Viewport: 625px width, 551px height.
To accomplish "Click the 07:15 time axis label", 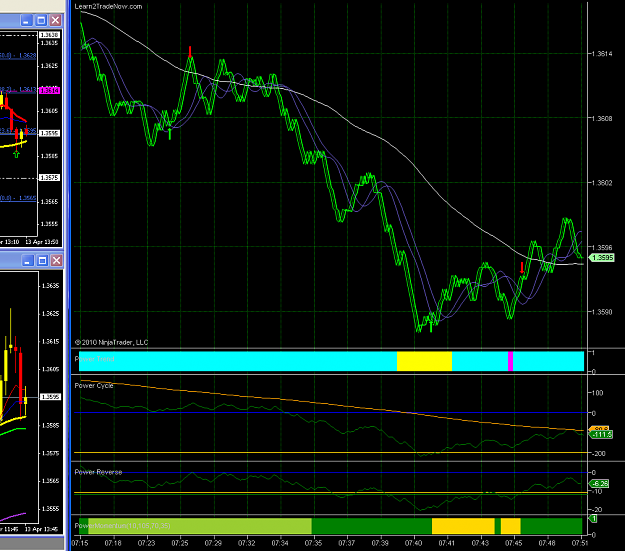I will 80,543.
